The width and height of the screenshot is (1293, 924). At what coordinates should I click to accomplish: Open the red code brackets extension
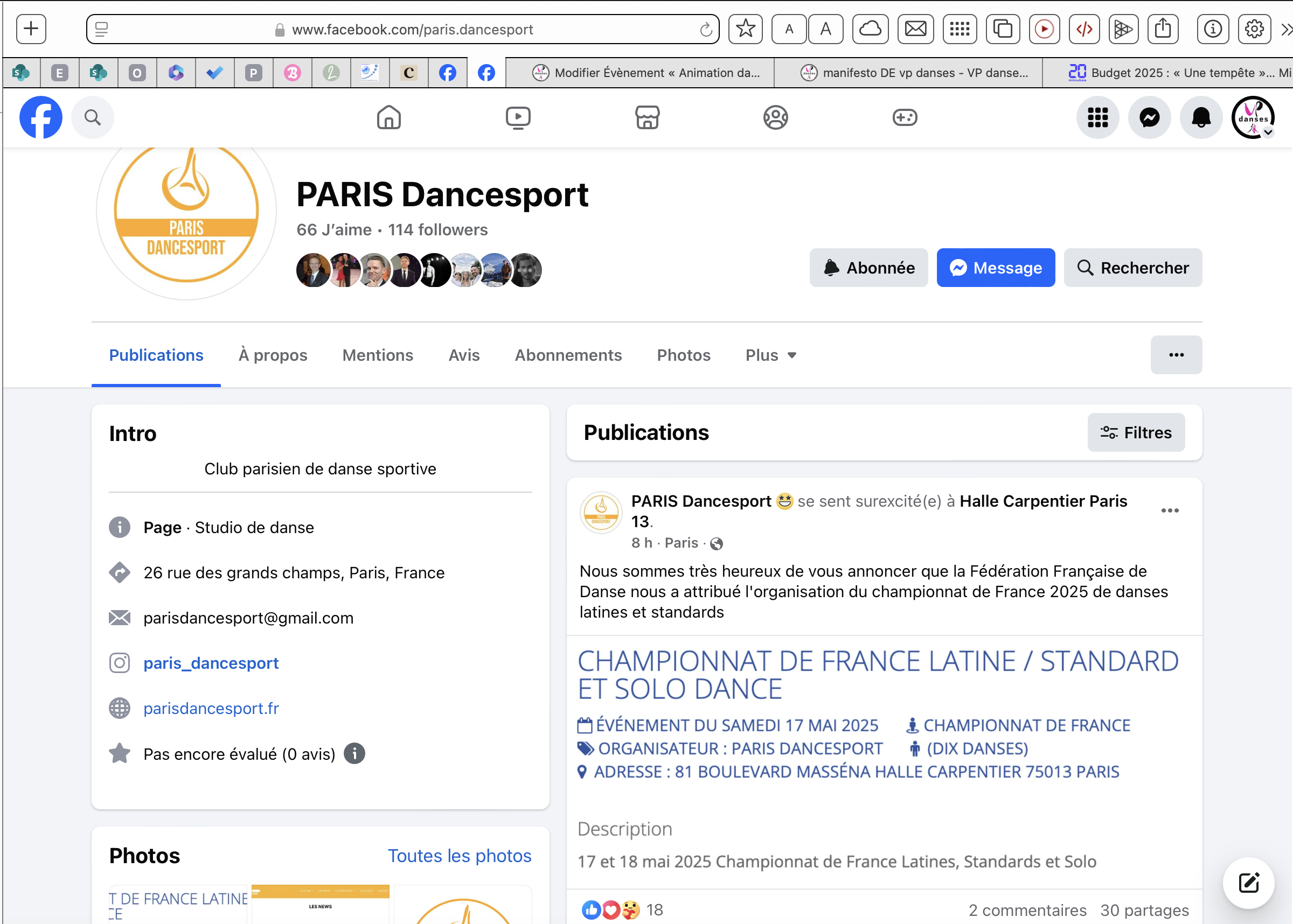pos(1084,29)
